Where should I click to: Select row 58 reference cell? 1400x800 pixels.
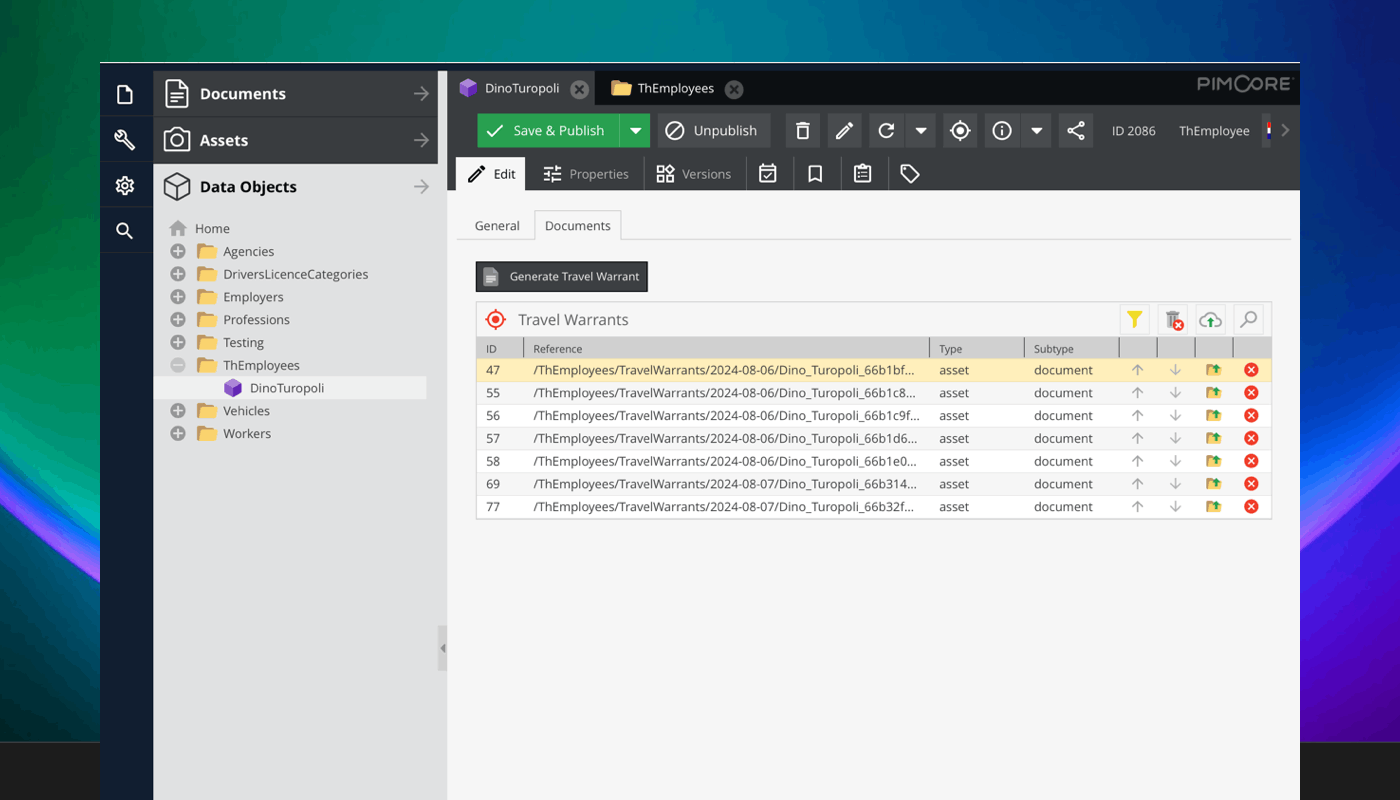727,461
